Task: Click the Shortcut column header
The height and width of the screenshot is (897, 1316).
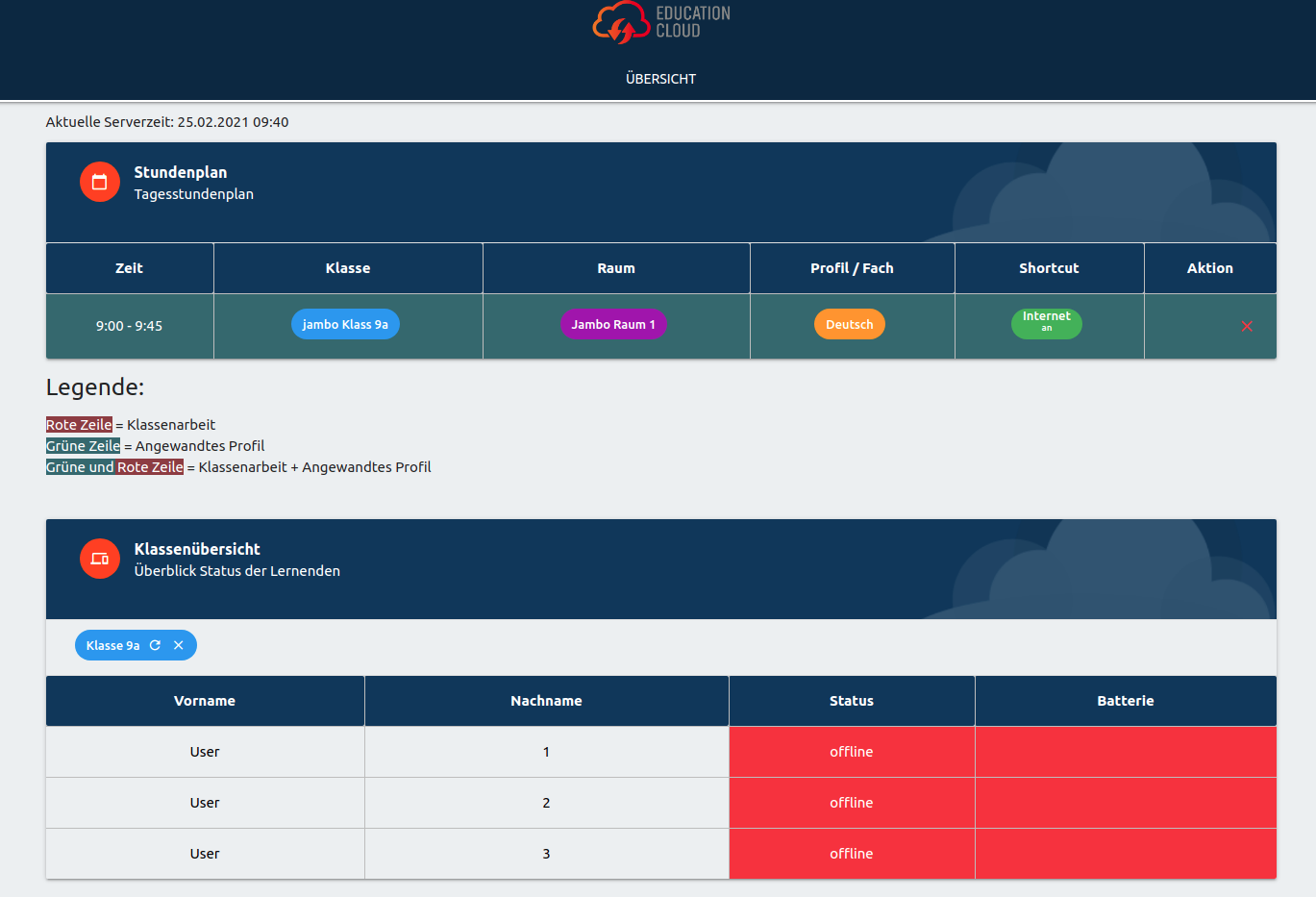Action: [1049, 267]
